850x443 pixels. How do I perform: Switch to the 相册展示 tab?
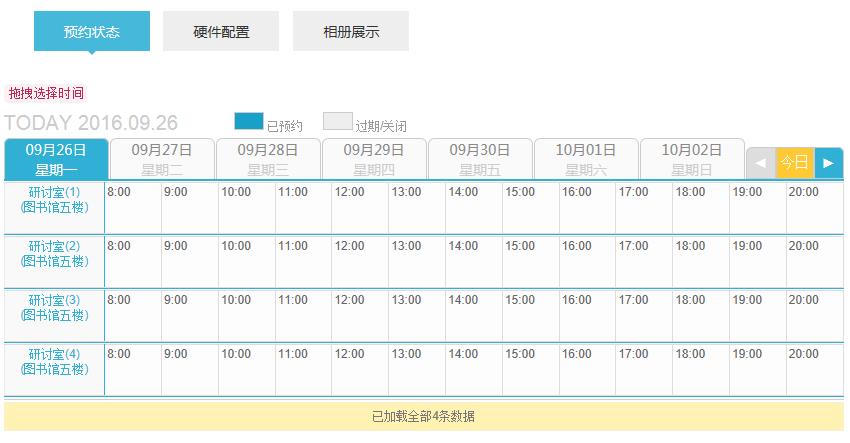(x=351, y=31)
